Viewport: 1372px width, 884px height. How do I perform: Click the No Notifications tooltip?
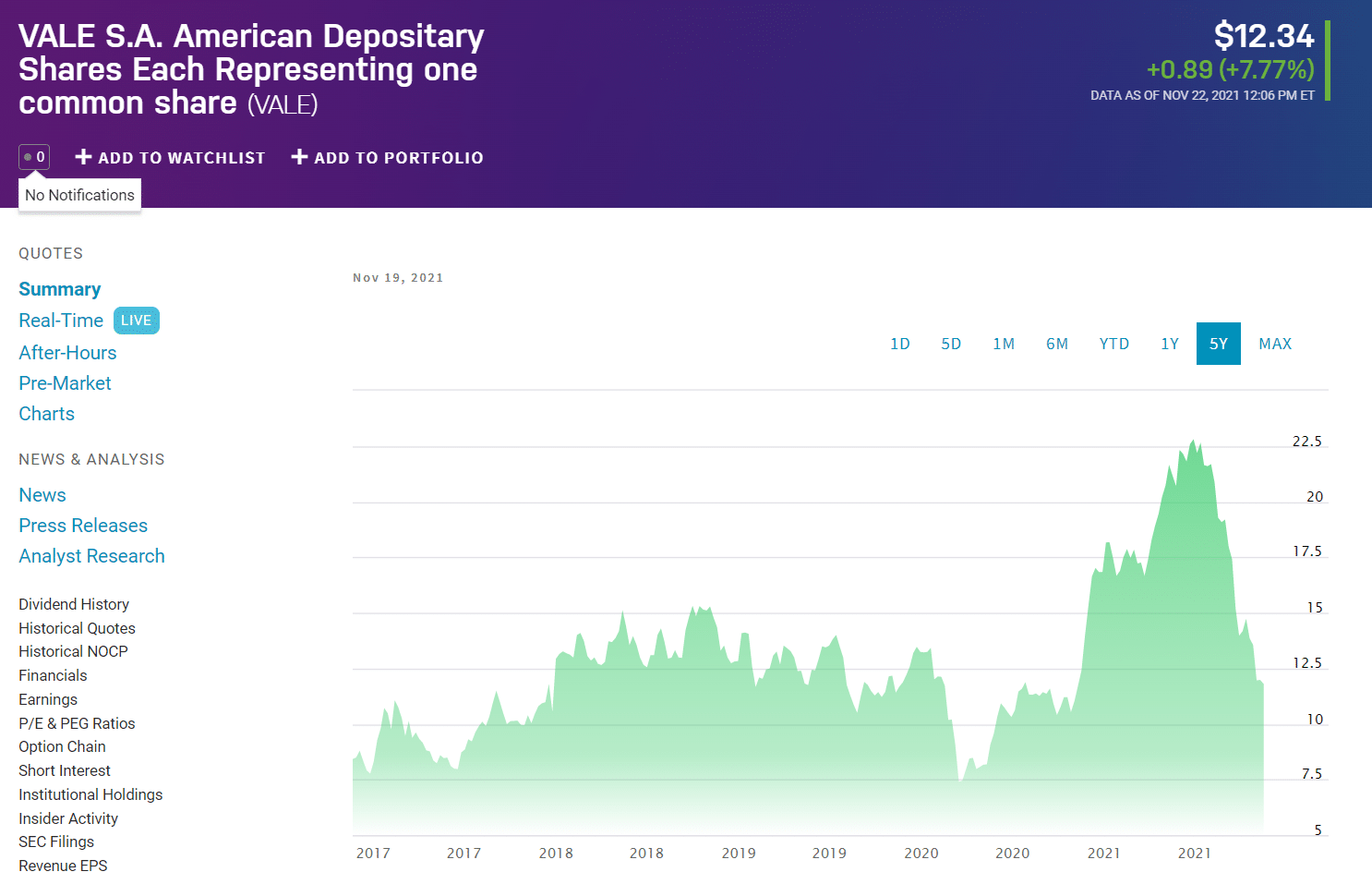(x=79, y=195)
